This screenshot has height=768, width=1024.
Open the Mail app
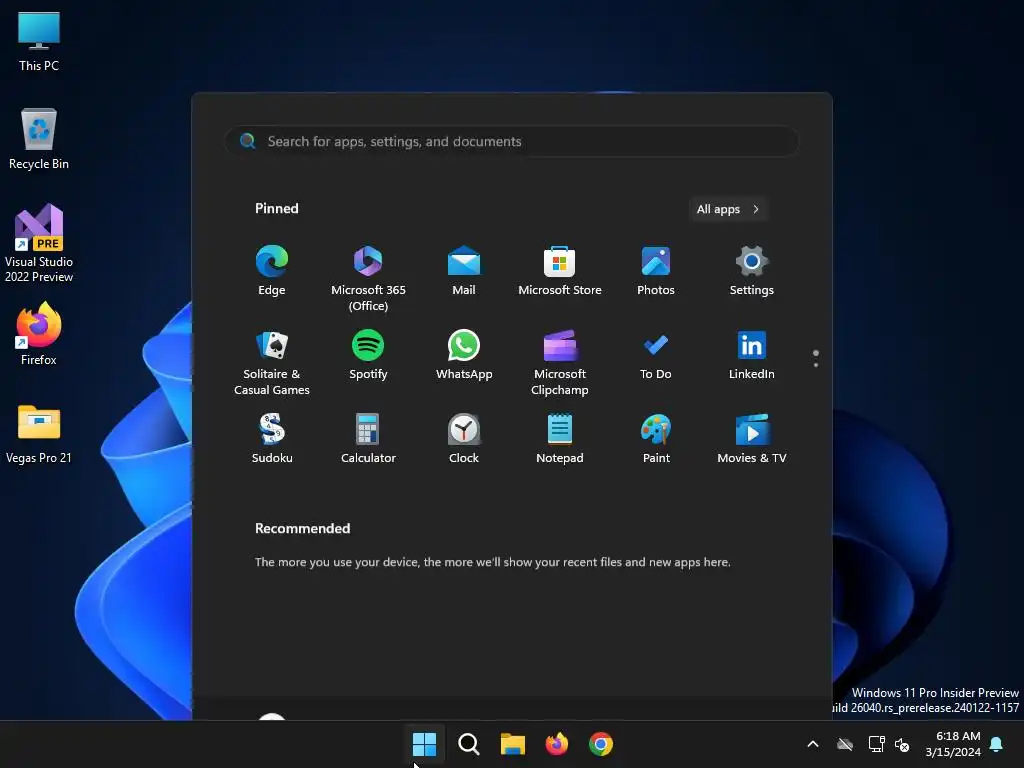[x=464, y=271]
